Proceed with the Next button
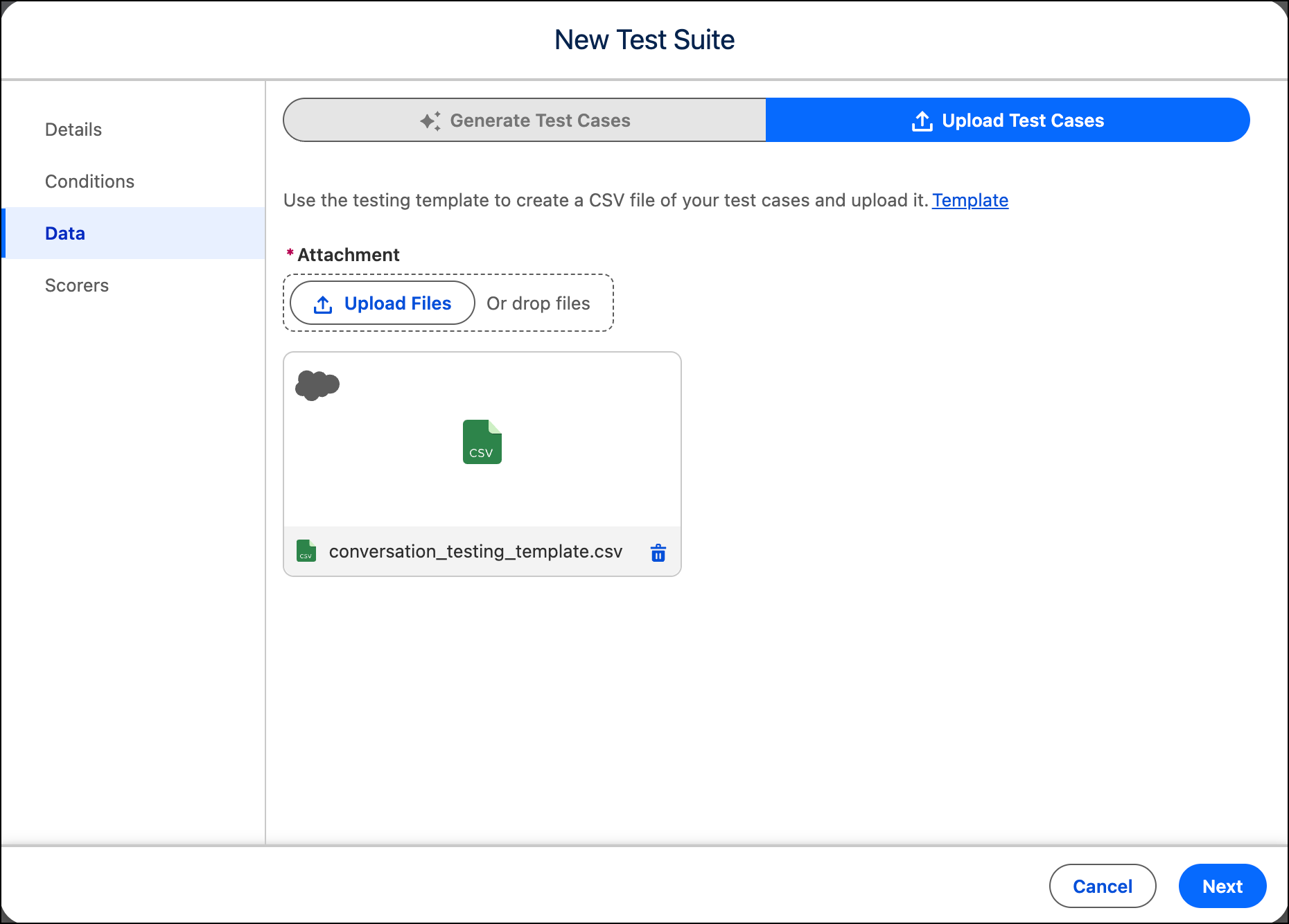Image resolution: width=1289 pixels, height=924 pixels. click(1222, 886)
